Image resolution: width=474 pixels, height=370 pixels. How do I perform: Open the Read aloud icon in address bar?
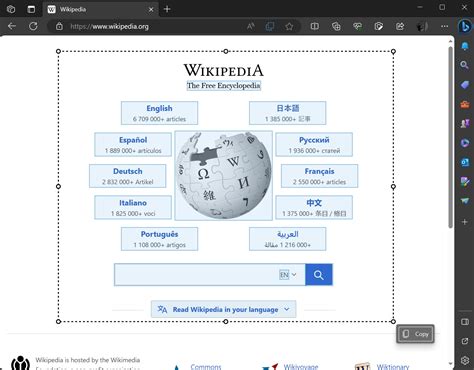click(x=251, y=26)
